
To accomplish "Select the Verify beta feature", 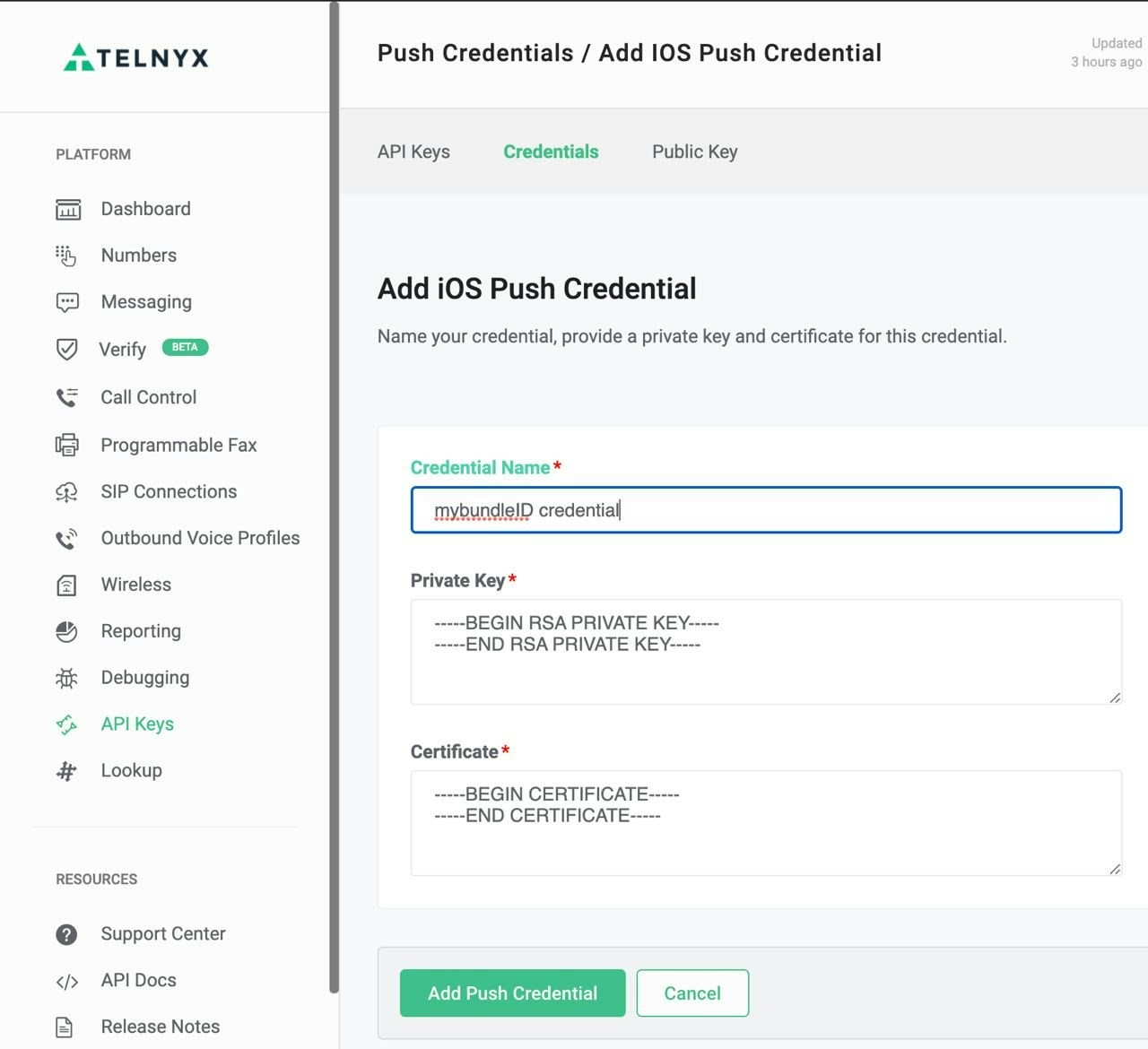I will click(122, 350).
